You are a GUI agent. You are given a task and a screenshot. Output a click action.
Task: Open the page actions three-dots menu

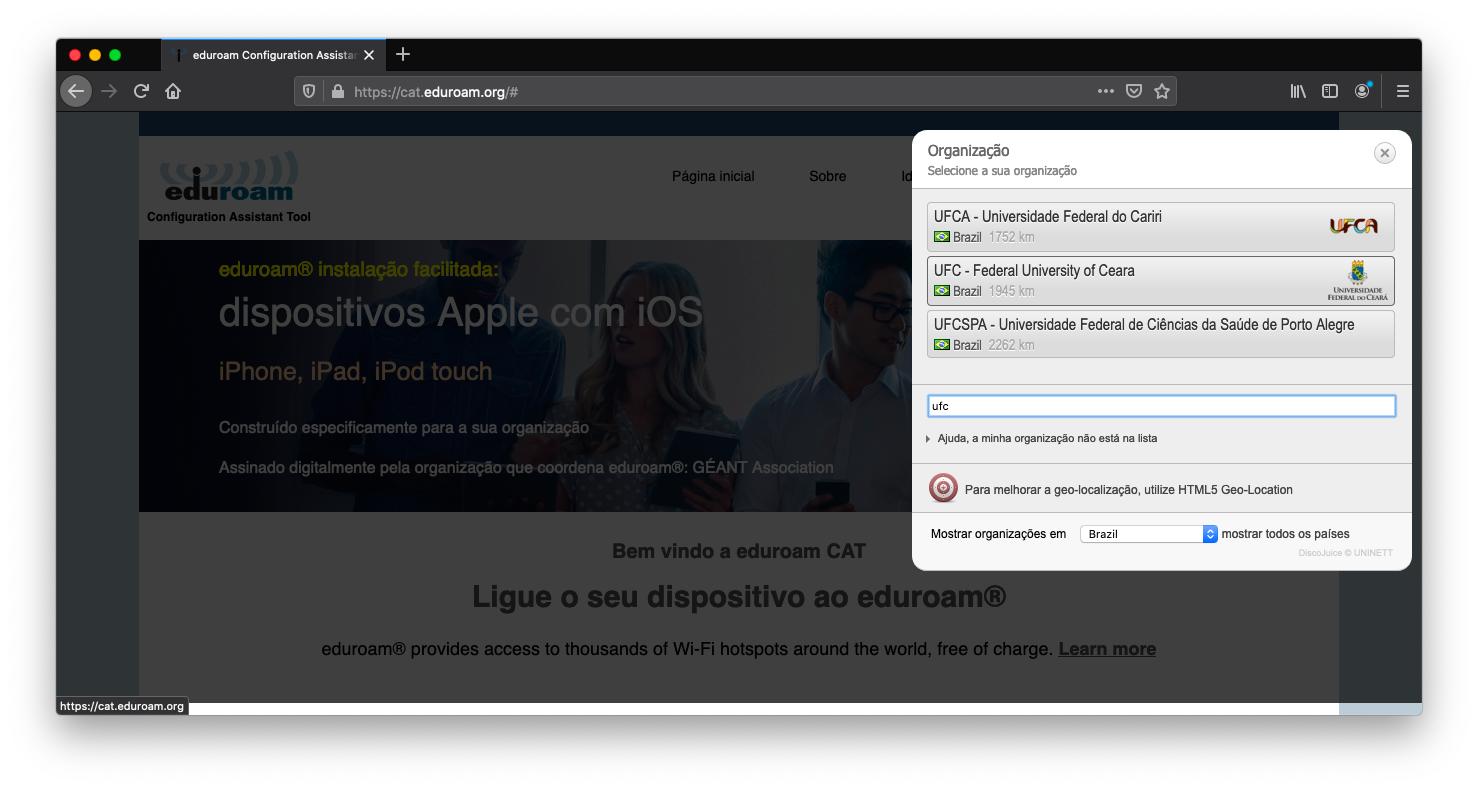[x=1106, y=91]
